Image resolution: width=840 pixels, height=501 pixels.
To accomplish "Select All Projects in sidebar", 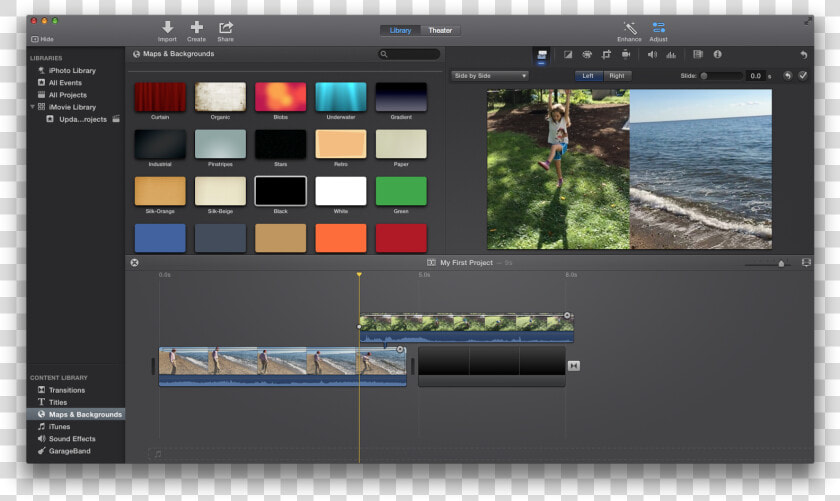I will (x=68, y=95).
